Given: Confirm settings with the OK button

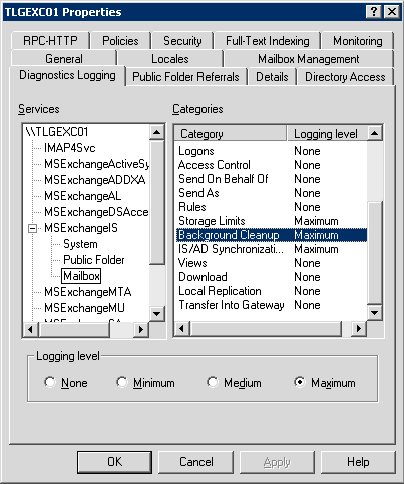Looking at the screenshot, I should [x=114, y=462].
